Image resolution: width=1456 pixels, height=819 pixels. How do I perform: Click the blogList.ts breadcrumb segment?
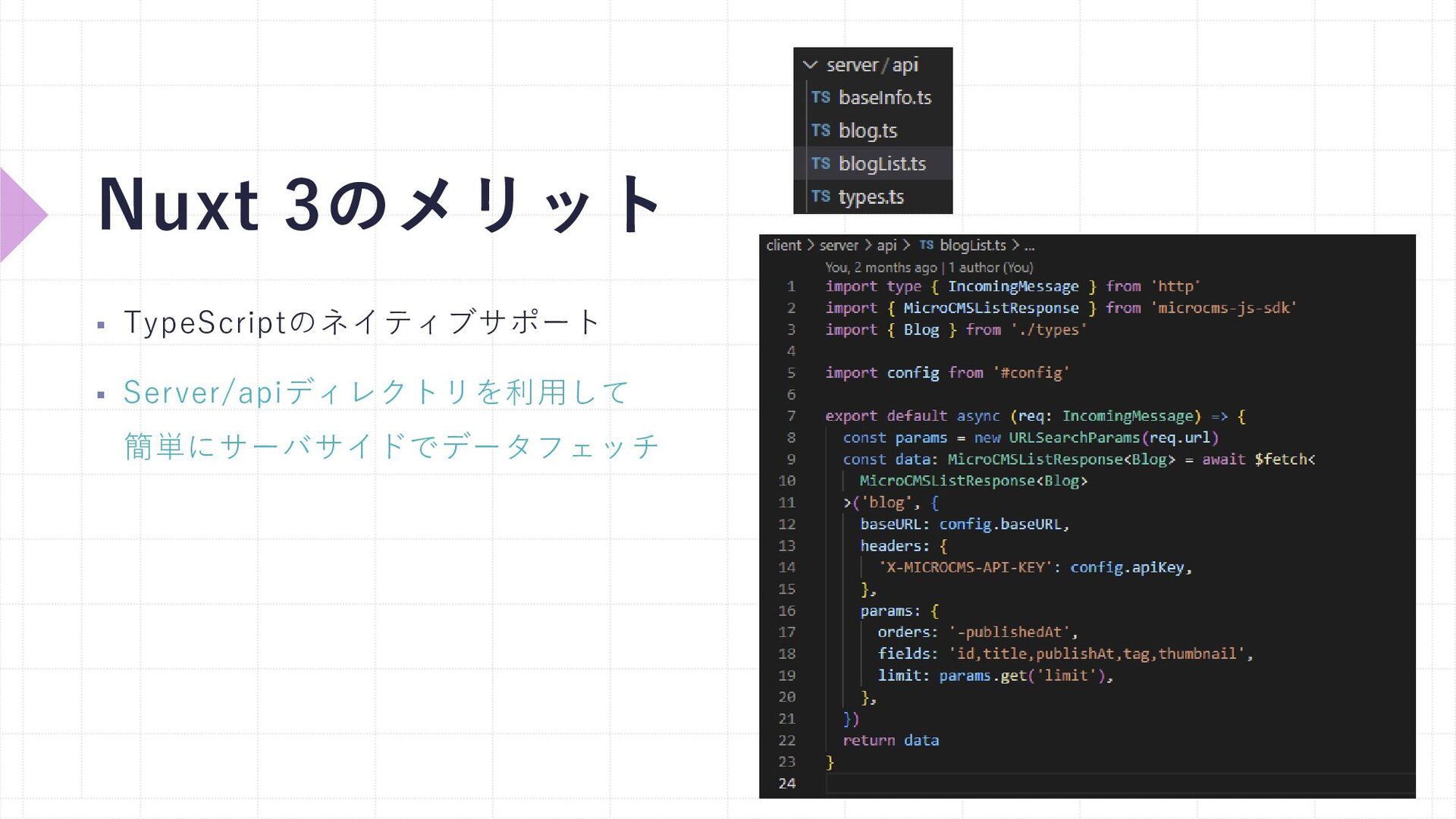point(973,246)
